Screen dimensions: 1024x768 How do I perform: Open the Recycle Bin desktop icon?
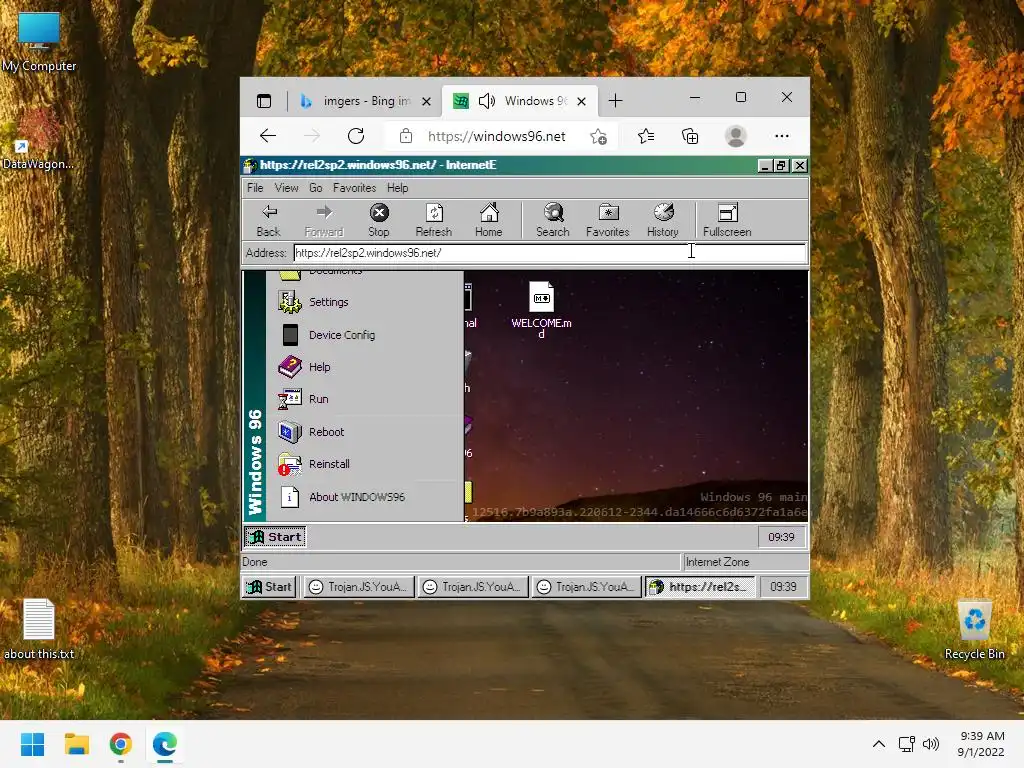pos(974,630)
